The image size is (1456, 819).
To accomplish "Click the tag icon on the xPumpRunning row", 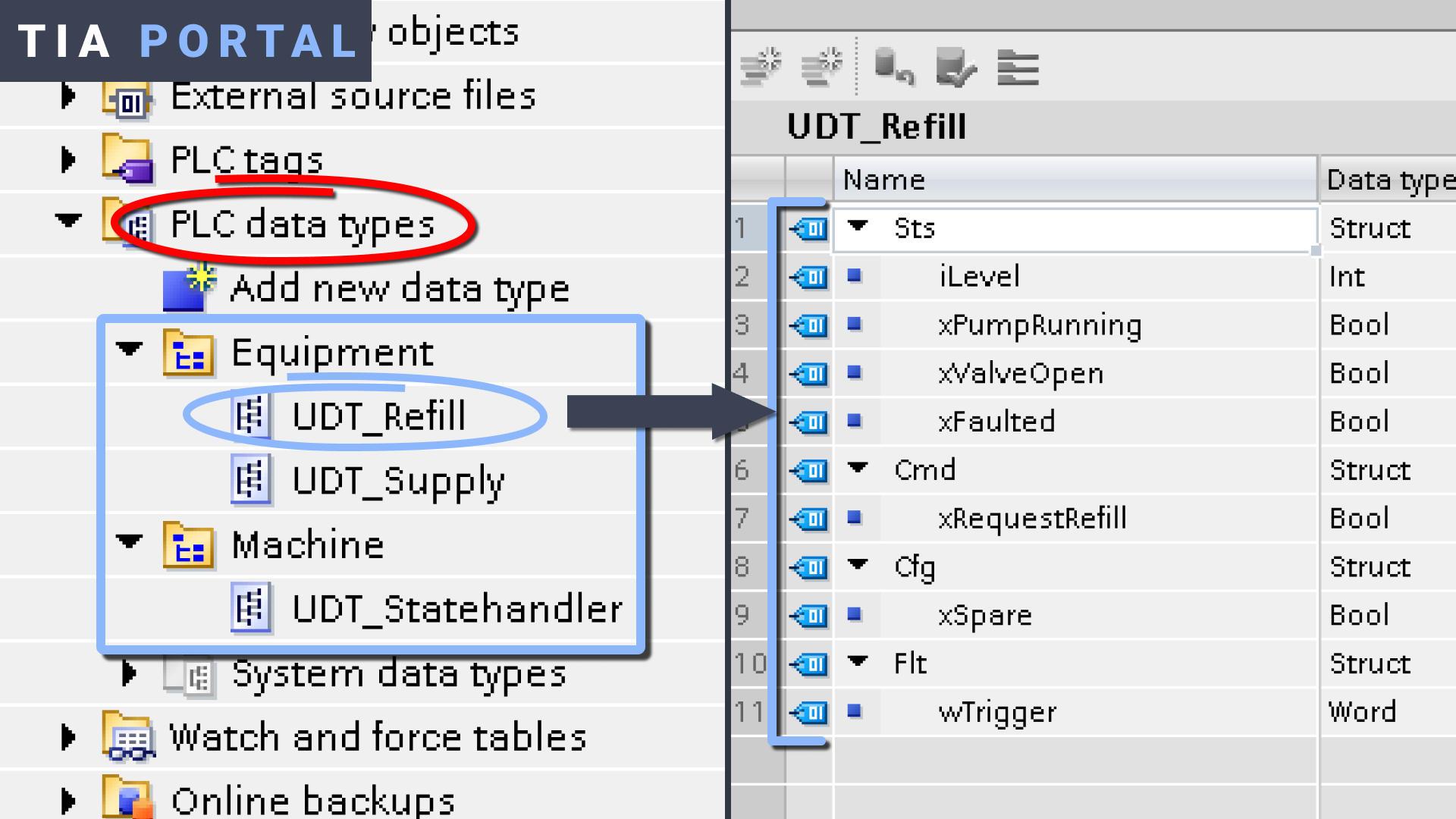I will click(809, 325).
